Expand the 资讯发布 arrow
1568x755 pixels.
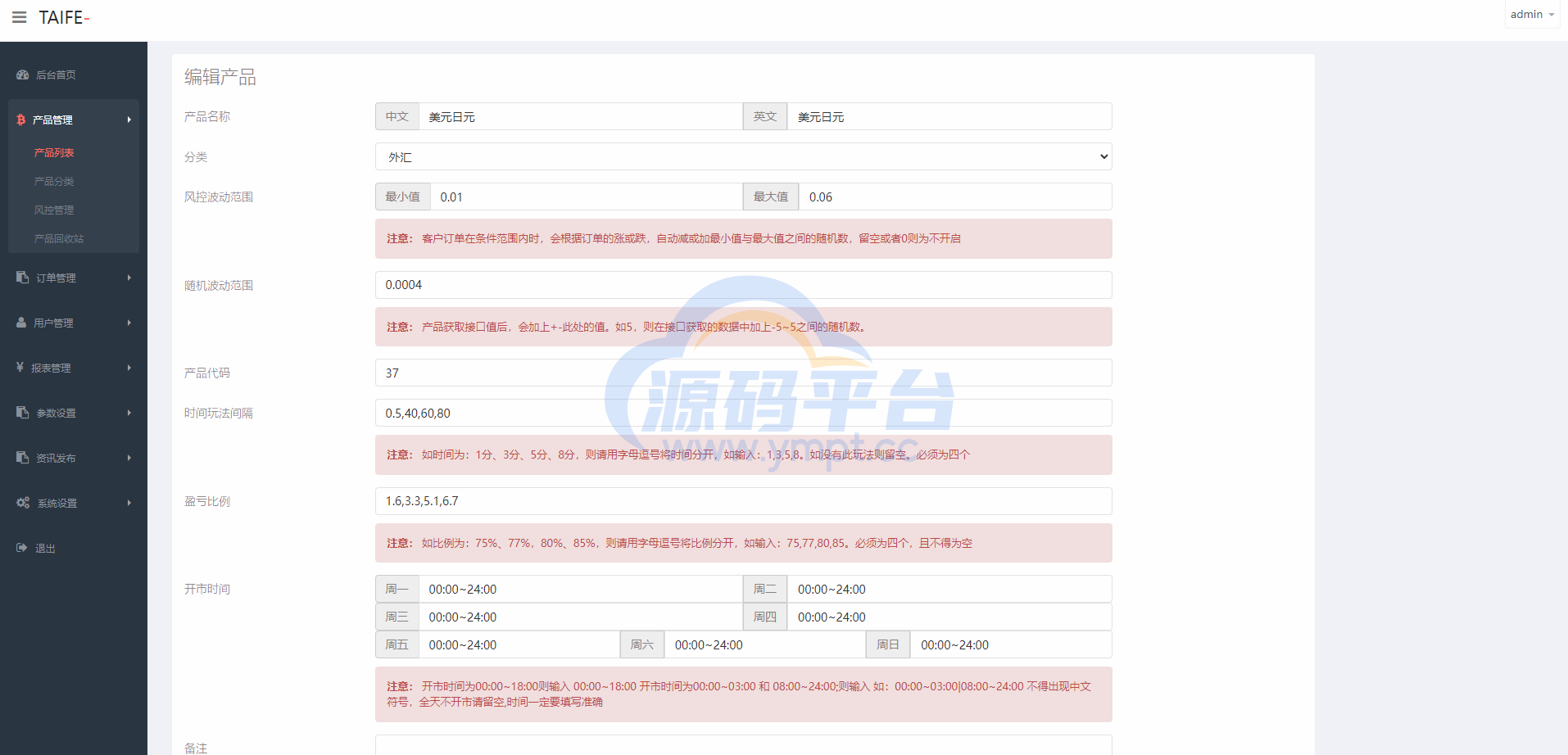[x=129, y=458]
